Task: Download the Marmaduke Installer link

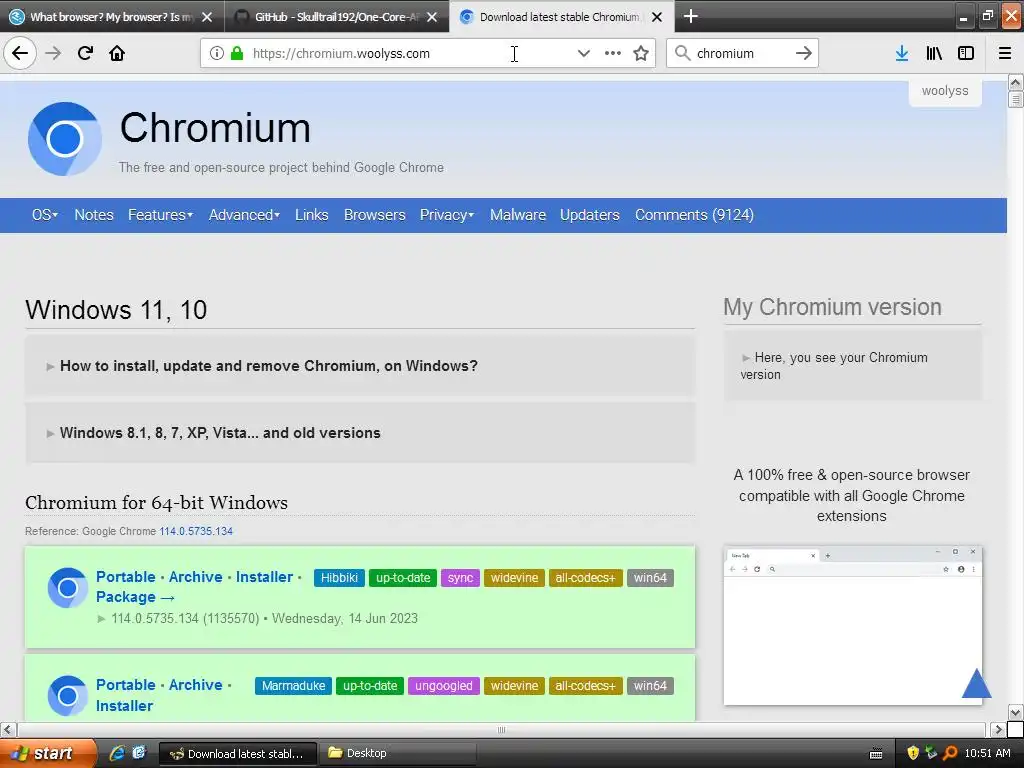Action: click(x=125, y=706)
